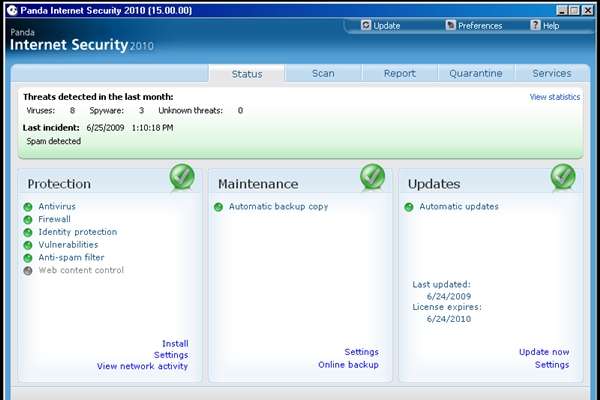Minimize the Panda Internet Security window
Viewport: 600px width, 400px height.
562,10
